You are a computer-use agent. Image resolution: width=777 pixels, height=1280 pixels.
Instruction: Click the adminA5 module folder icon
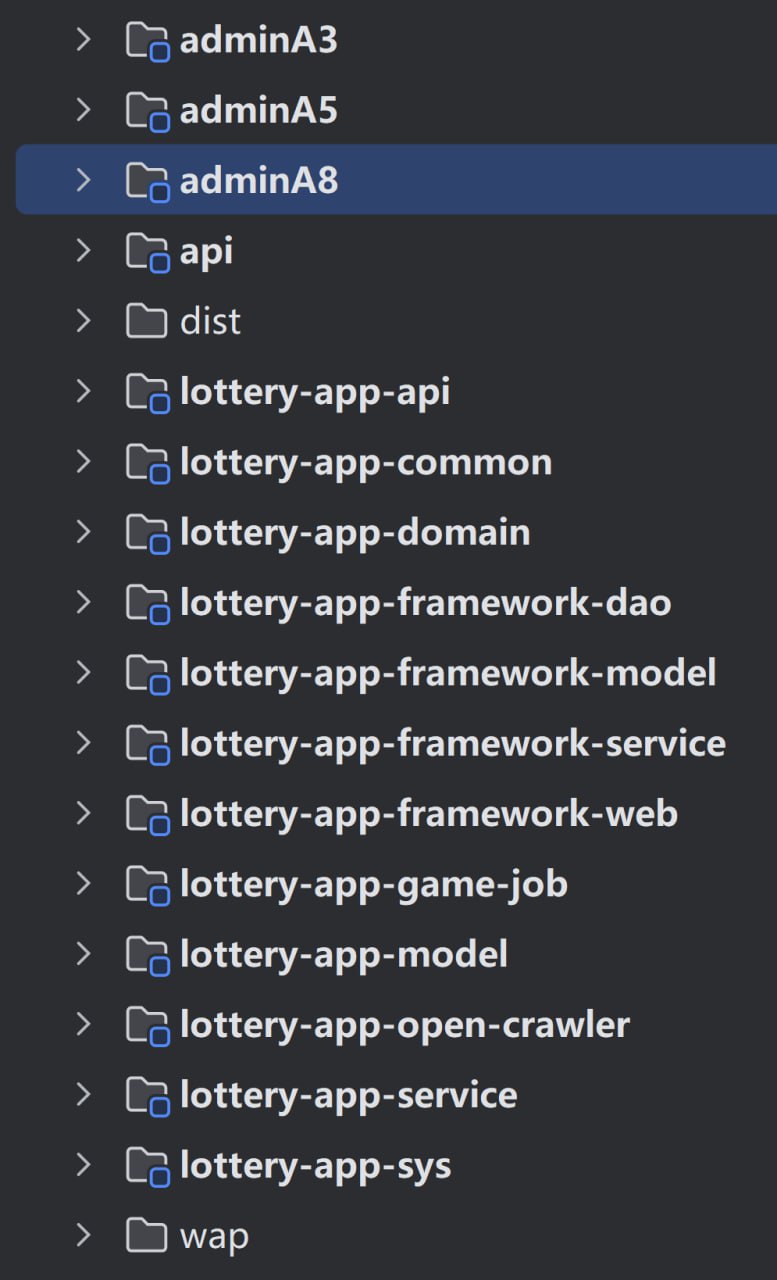[147, 111]
